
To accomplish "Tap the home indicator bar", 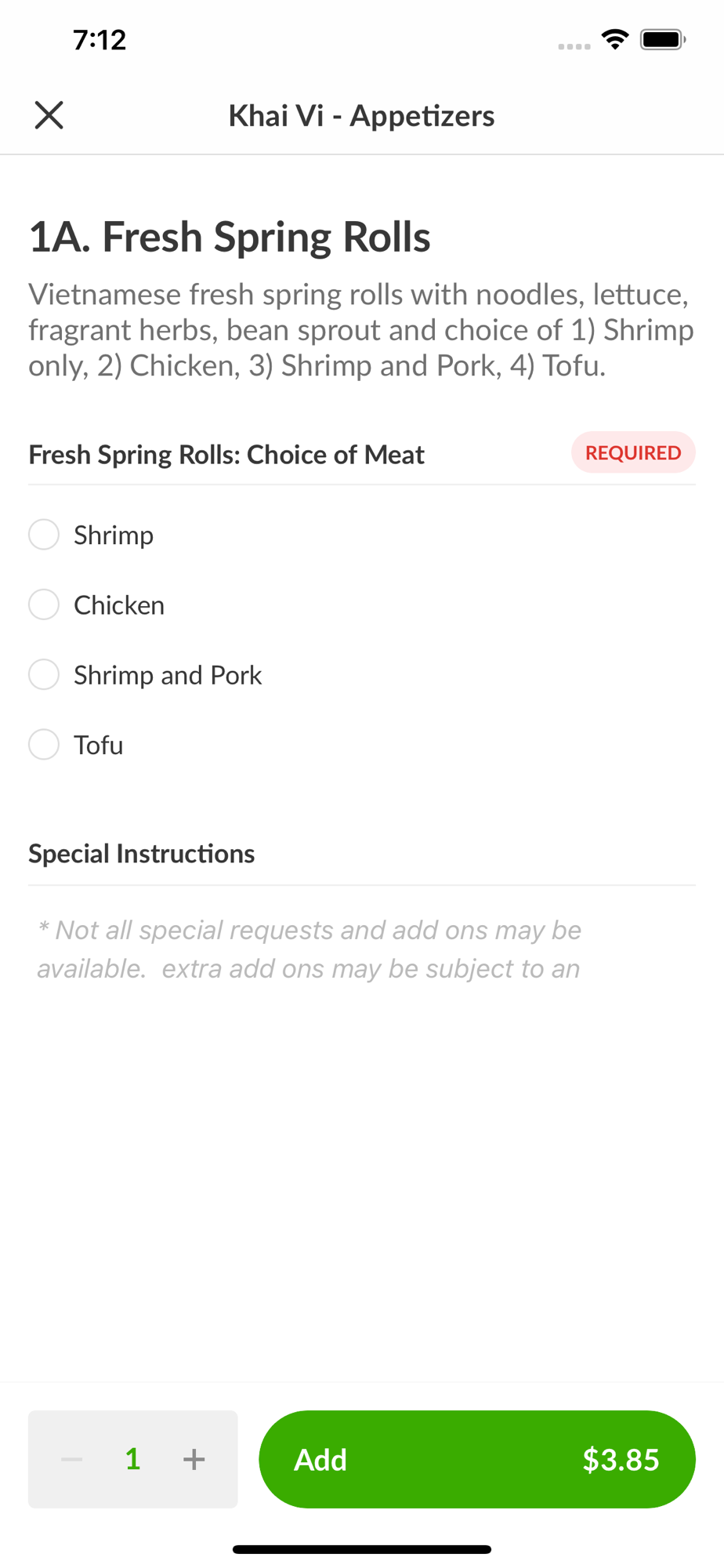I will point(361,1549).
